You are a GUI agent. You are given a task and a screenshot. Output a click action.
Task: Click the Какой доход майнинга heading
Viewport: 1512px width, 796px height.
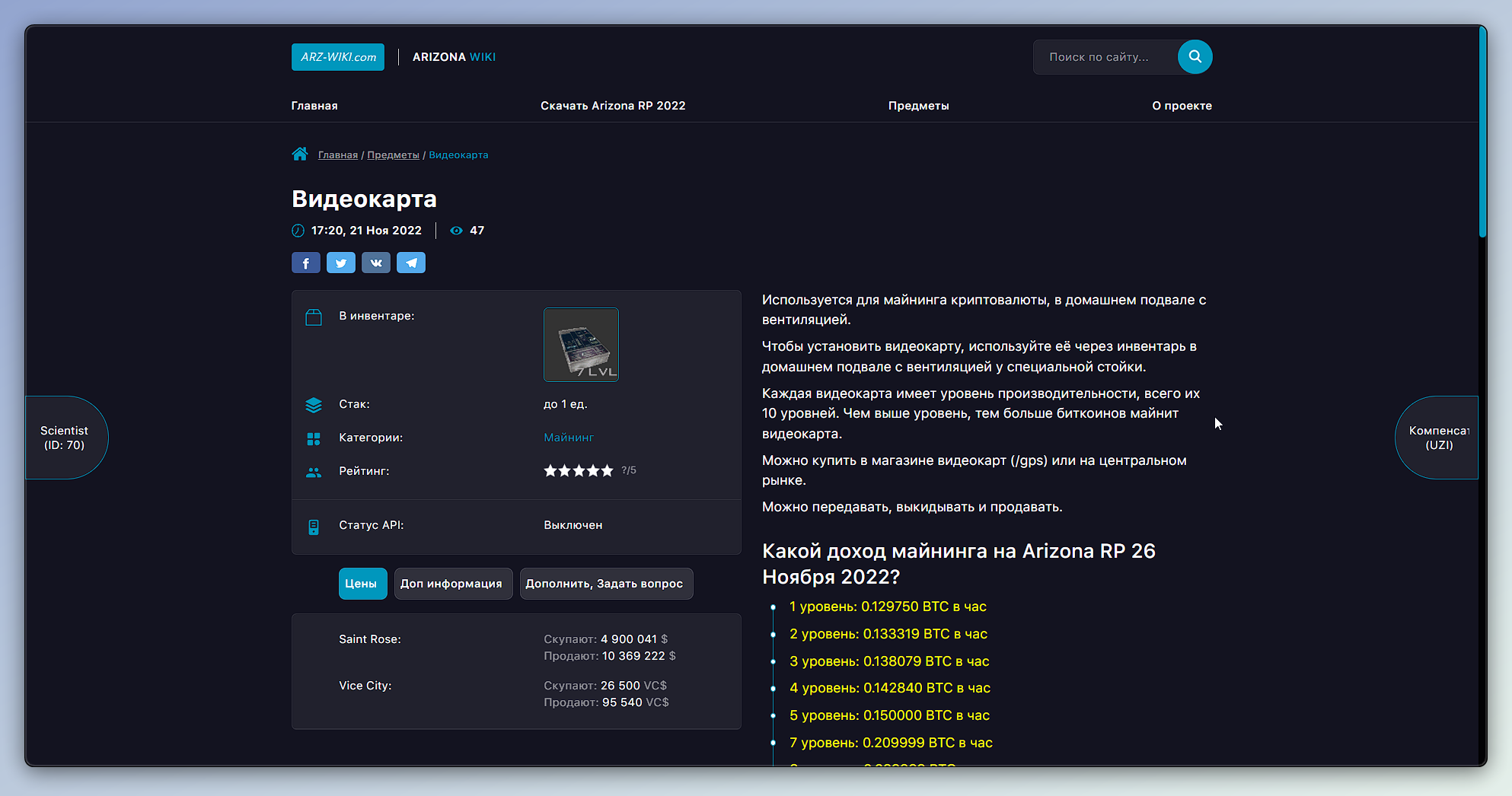tap(959, 564)
